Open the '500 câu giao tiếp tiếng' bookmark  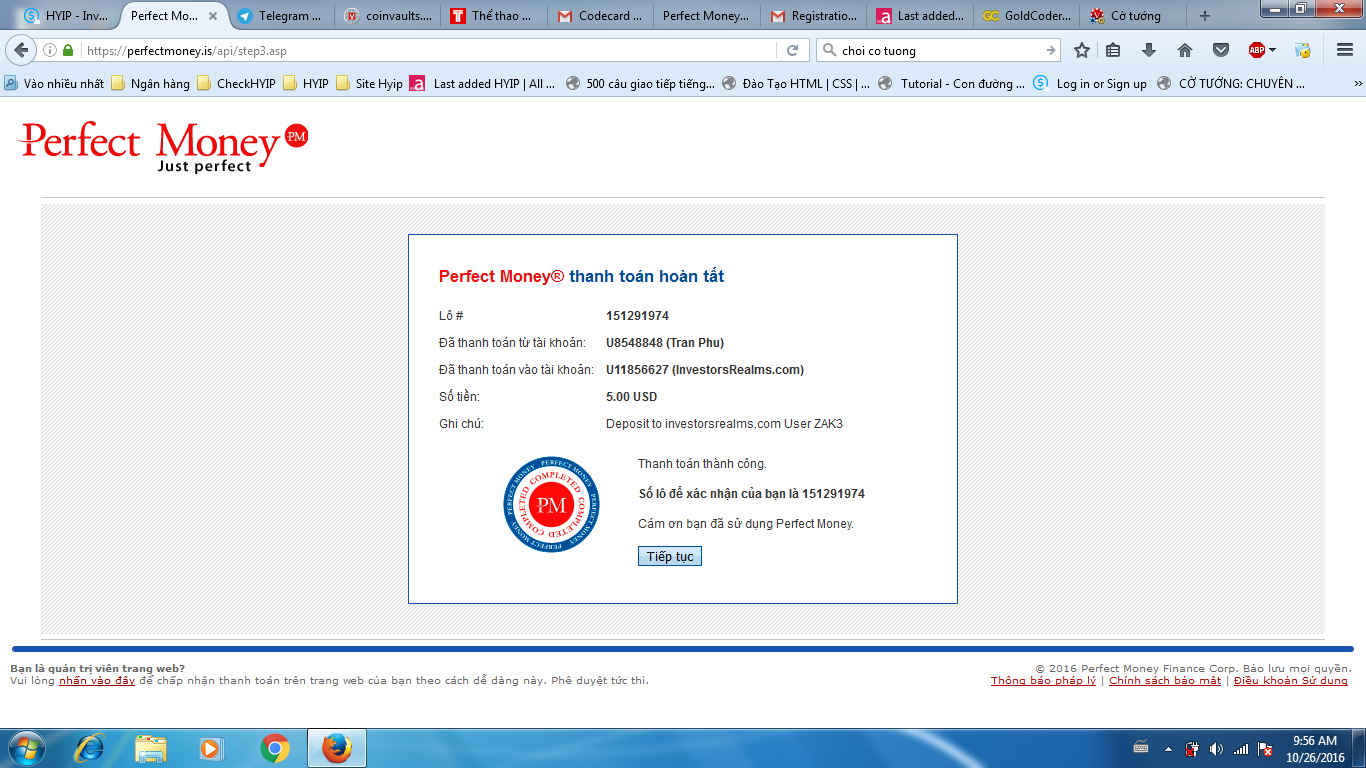coord(640,84)
